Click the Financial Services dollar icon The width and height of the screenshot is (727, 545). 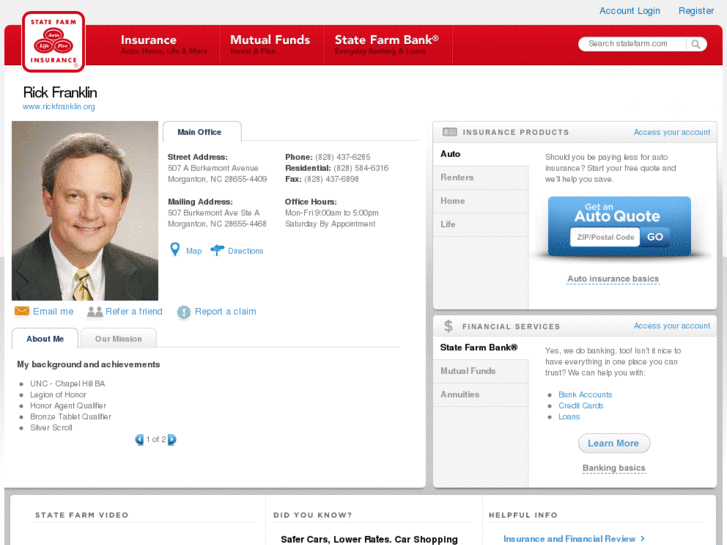448,326
